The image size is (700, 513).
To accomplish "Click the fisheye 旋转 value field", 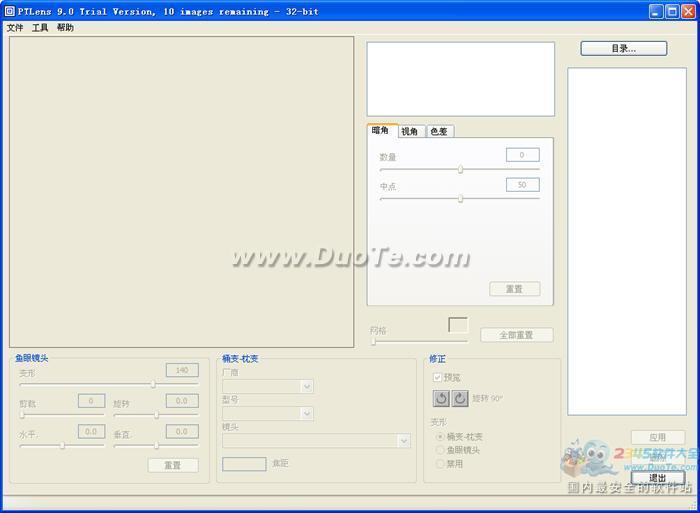I will pos(182,401).
